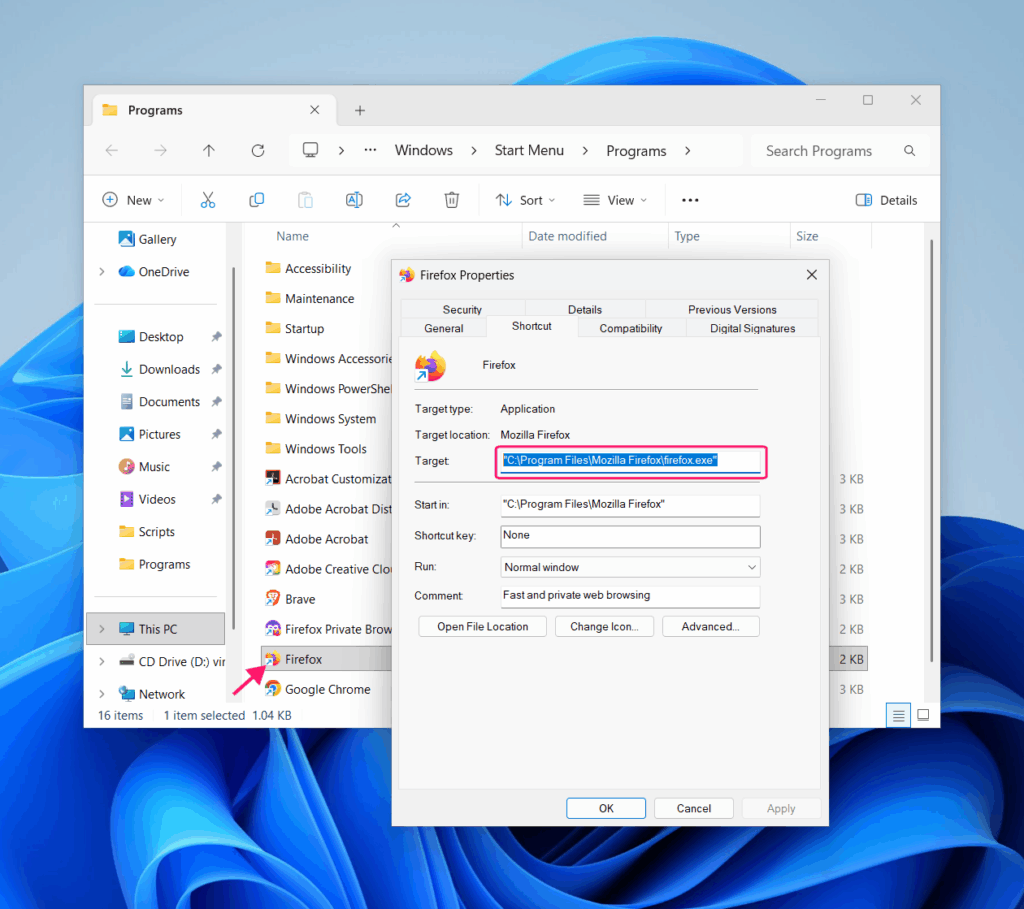Click the Paste clipboard icon
Image resolution: width=1024 pixels, height=909 pixels.
click(305, 200)
